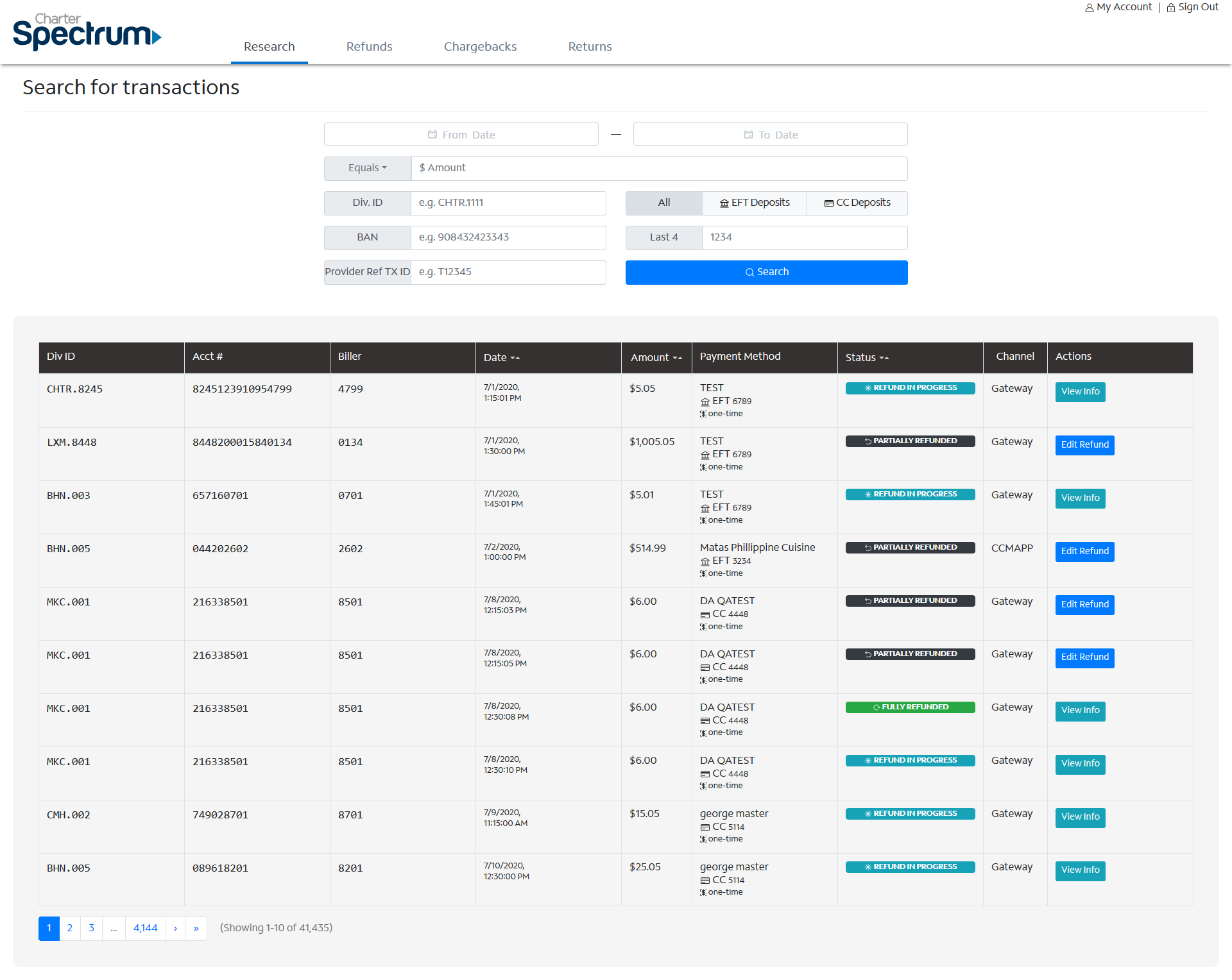This screenshot has height=980, width=1232.
Task: Click Edit Refund for LXM.8448 row
Action: (x=1084, y=445)
